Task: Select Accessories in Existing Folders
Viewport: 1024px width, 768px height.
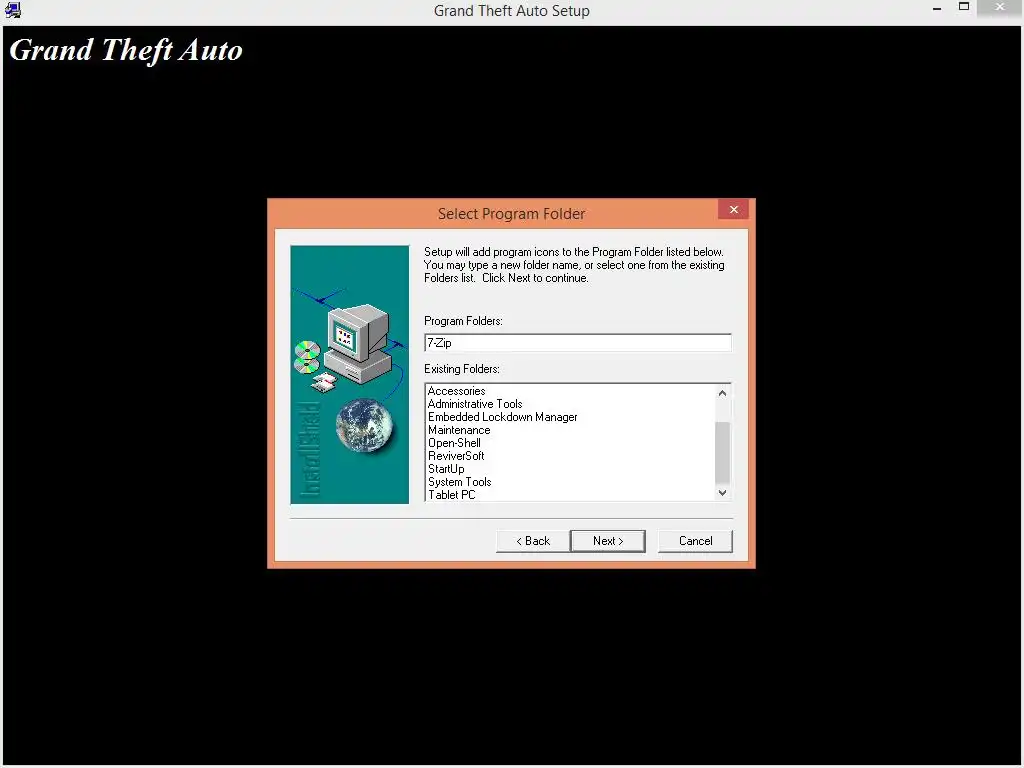Action: pyautogui.click(x=456, y=391)
